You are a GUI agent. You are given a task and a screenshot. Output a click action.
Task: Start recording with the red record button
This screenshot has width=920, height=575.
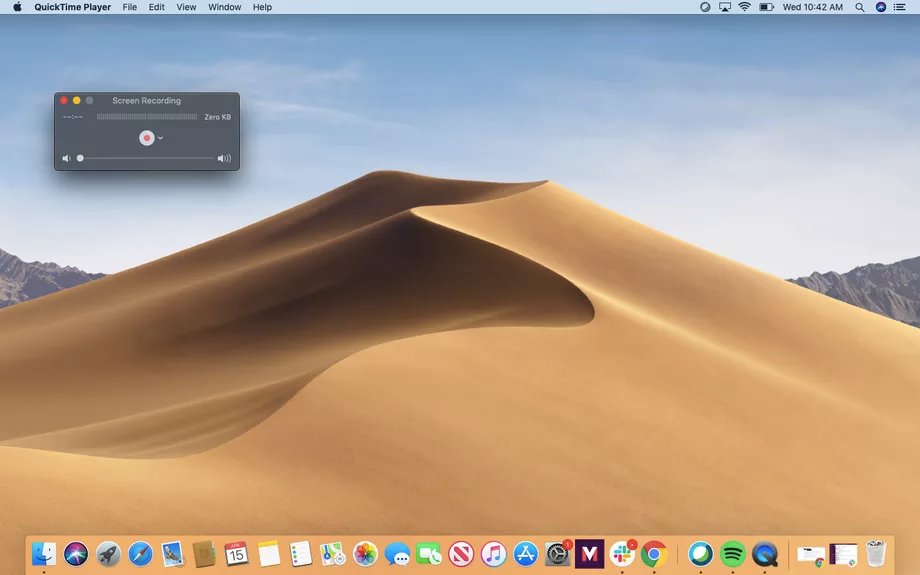click(147, 138)
